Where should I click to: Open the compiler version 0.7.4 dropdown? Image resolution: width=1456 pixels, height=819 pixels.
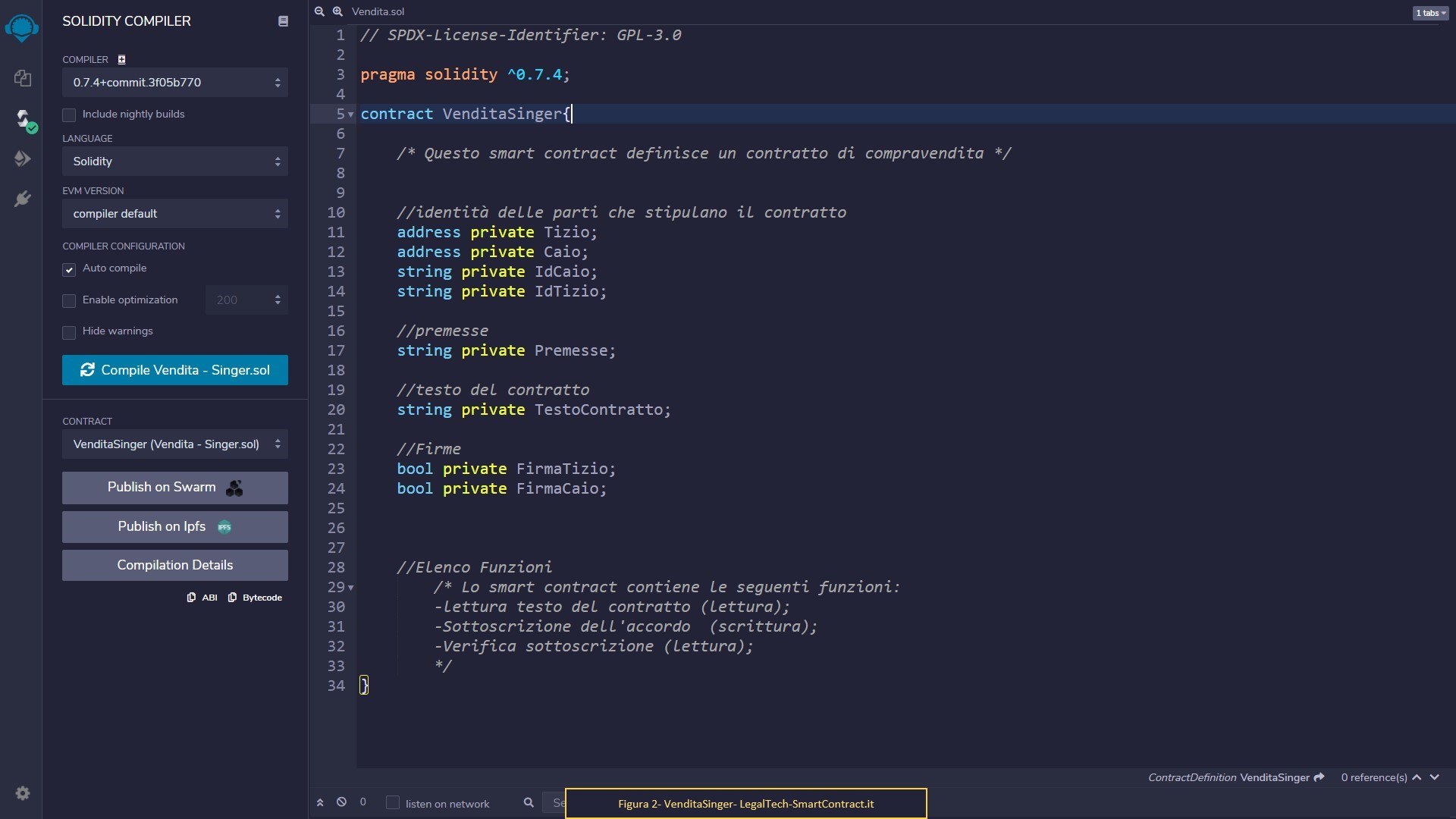[175, 83]
